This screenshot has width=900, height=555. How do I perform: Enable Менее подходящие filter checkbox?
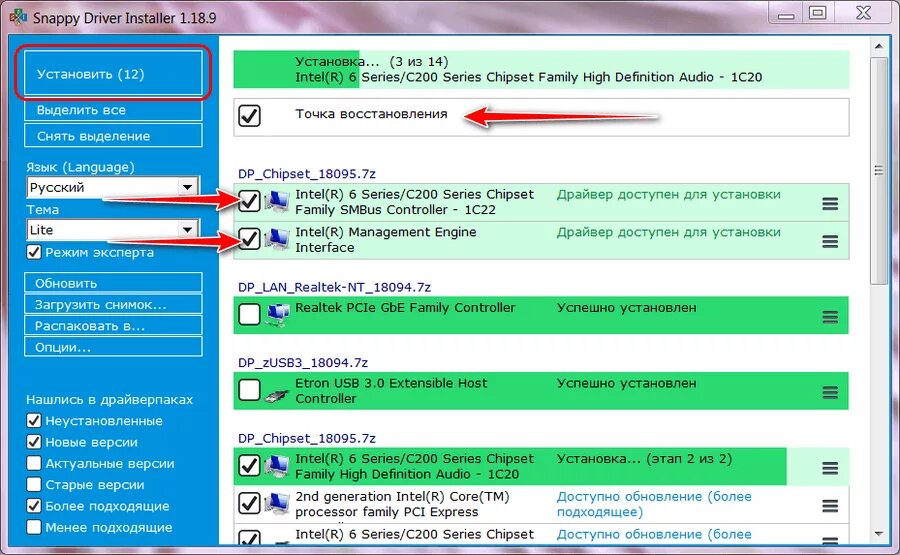click(34, 527)
